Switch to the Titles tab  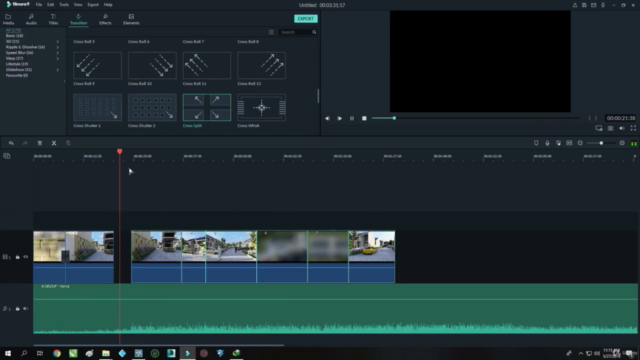[x=53, y=19]
